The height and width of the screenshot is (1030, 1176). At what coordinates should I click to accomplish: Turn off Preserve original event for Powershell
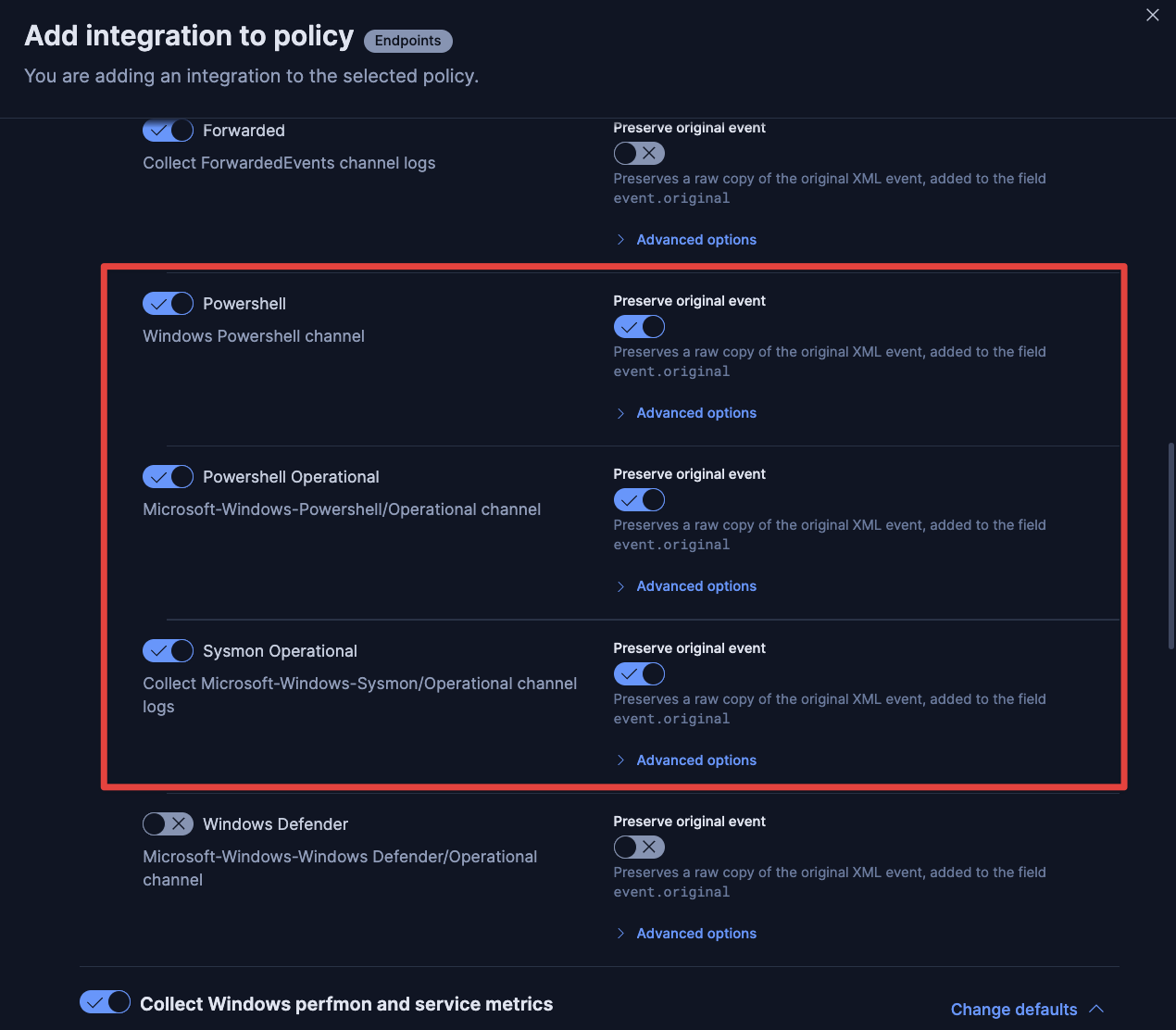point(639,327)
